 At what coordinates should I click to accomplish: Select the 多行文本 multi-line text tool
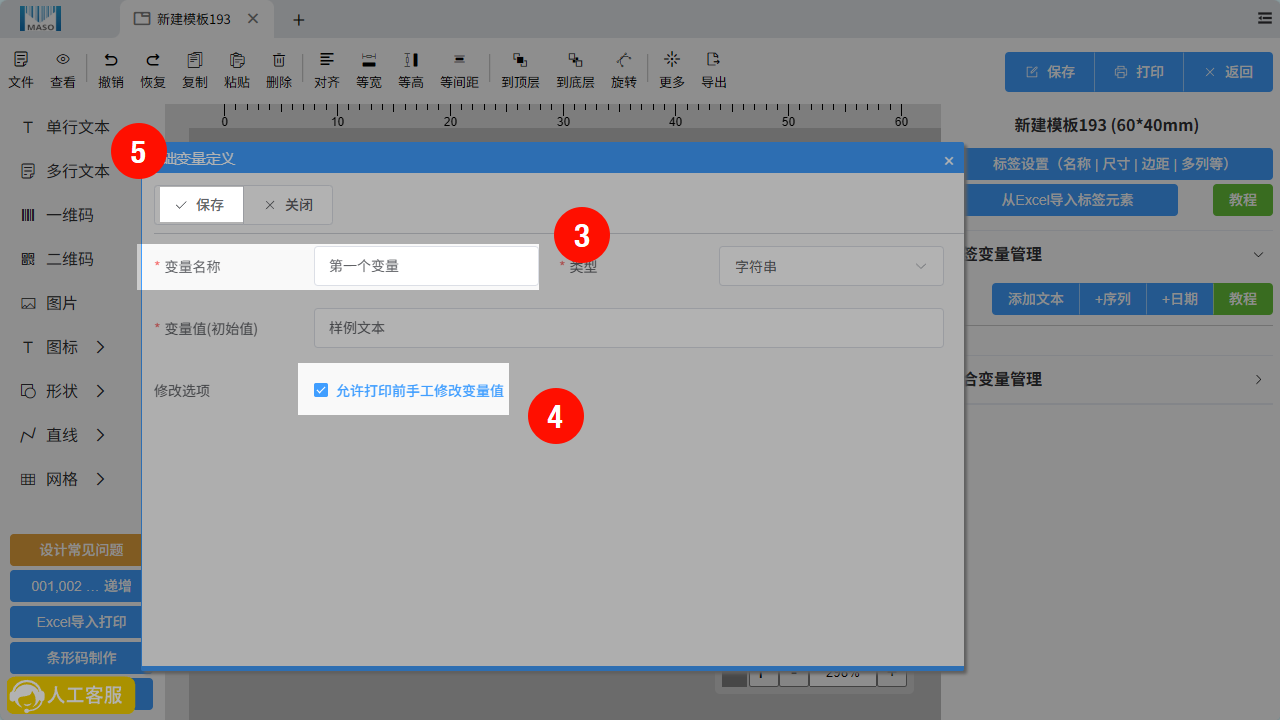tap(66, 171)
